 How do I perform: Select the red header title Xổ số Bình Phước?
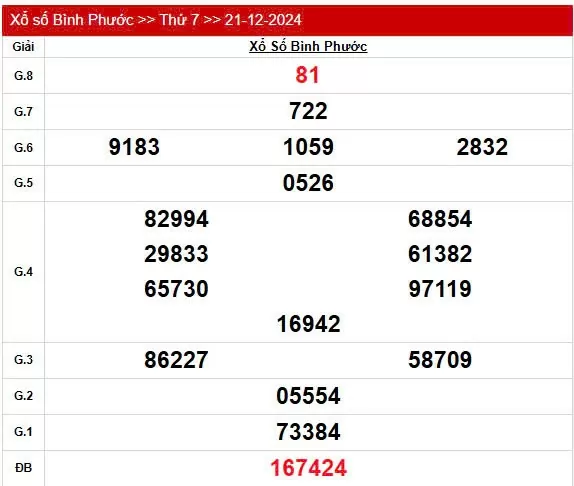(x=72, y=20)
